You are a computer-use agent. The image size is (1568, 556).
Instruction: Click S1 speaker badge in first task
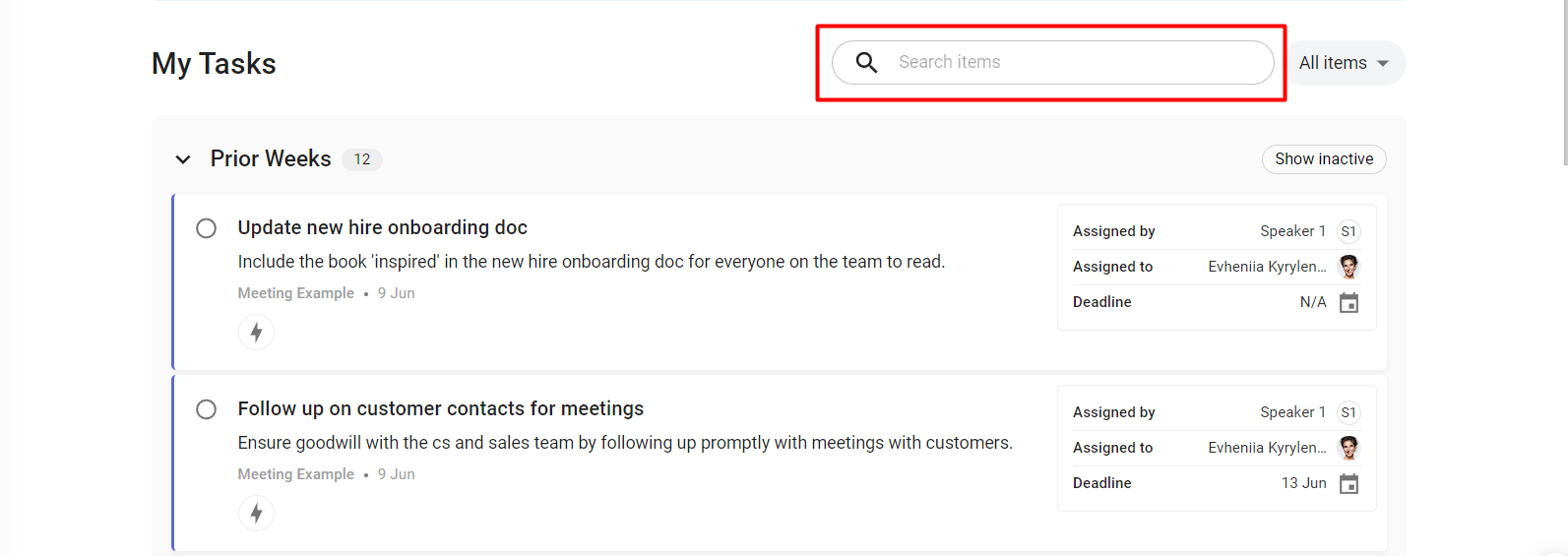pyautogui.click(x=1348, y=231)
